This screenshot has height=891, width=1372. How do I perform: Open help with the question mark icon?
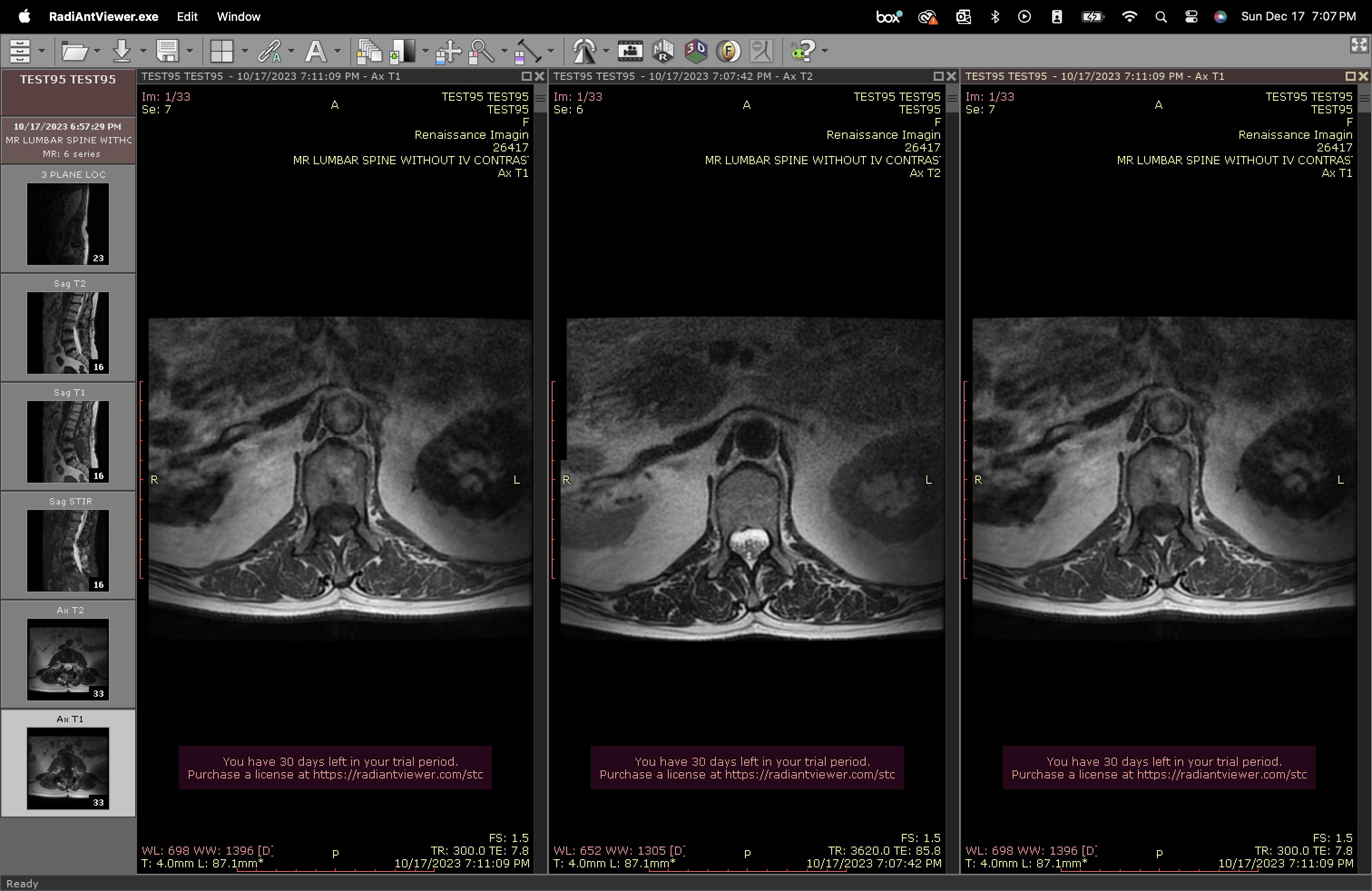coord(803,51)
